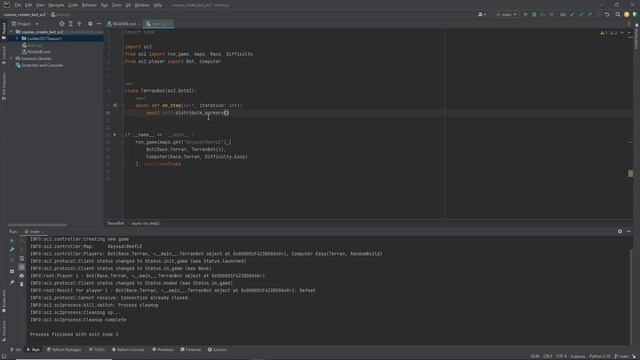Click the TerranBot breadcrumb
The width and height of the screenshot is (640, 360).
[116, 223]
